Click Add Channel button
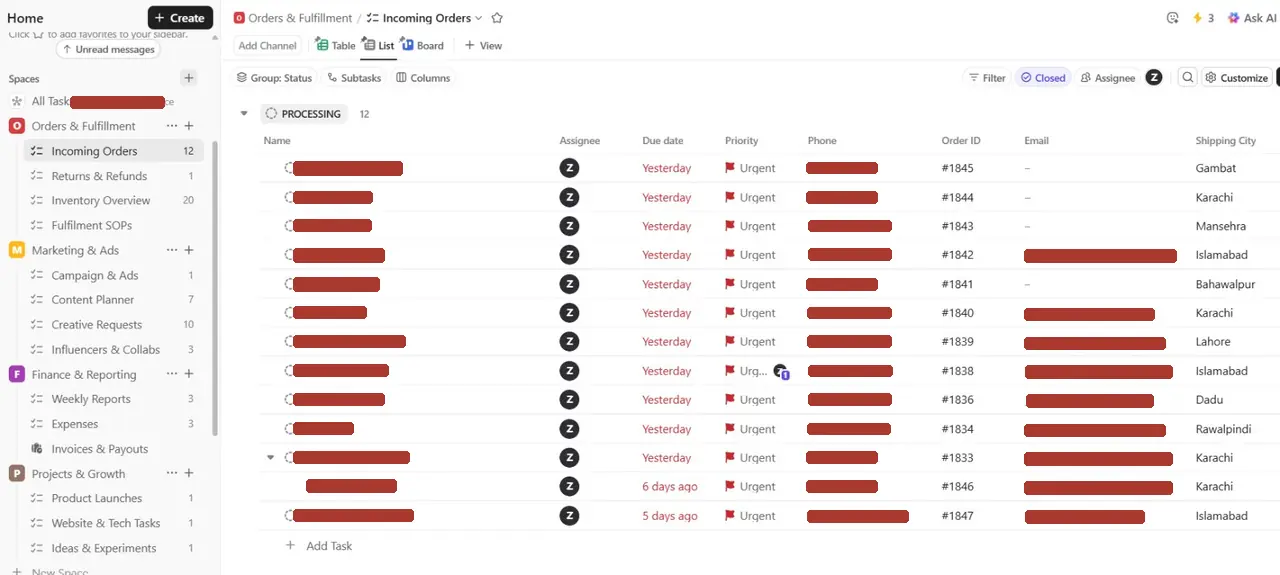The width and height of the screenshot is (1280, 575). (267, 45)
